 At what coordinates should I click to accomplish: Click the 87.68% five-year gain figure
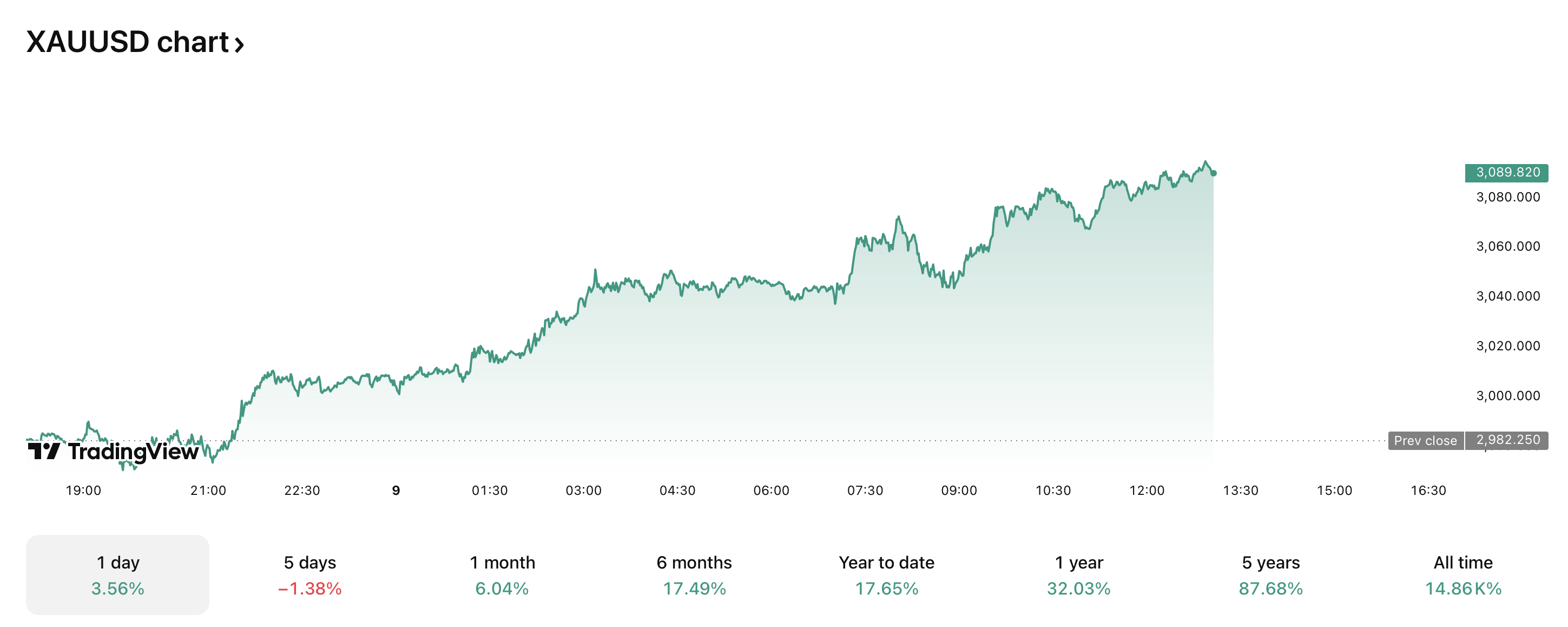1271,589
